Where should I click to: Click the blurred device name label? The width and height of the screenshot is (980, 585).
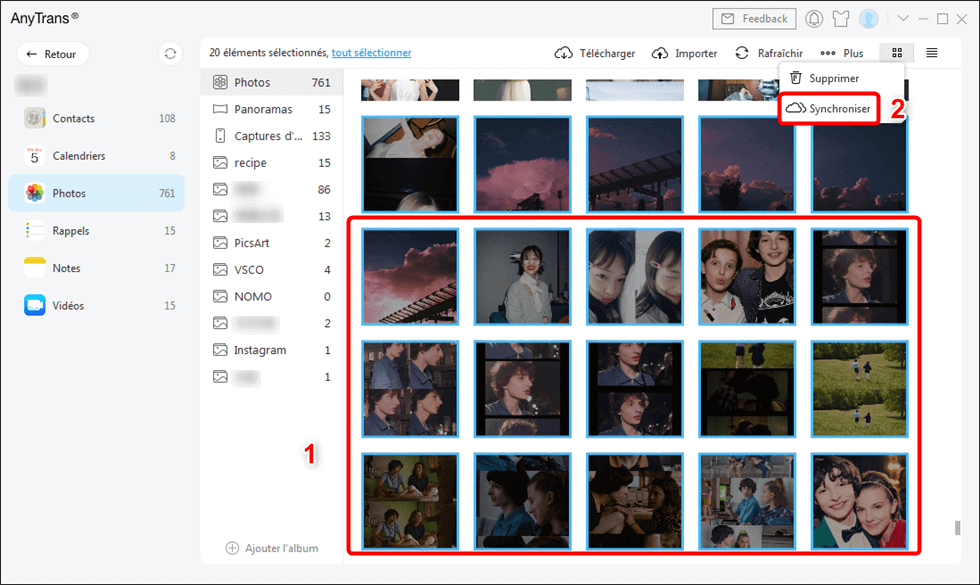(31, 84)
